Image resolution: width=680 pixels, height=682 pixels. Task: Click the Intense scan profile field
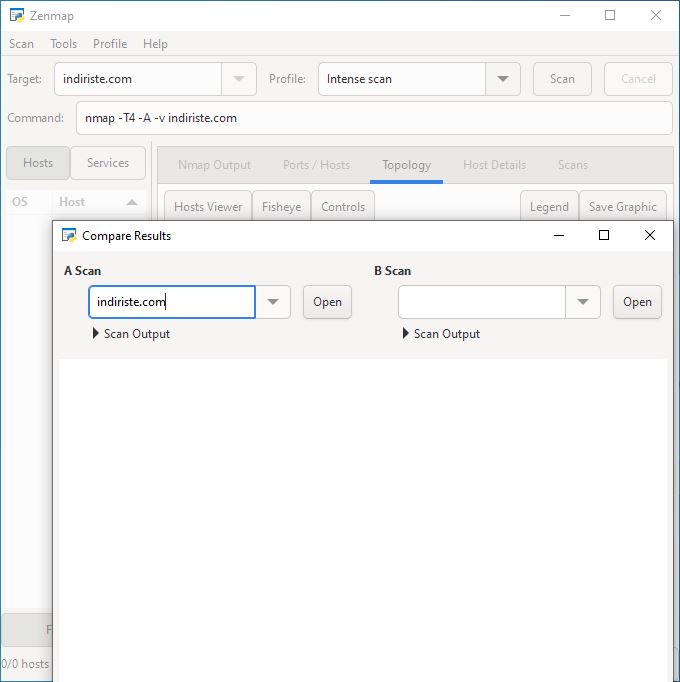pyautogui.click(x=402, y=79)
